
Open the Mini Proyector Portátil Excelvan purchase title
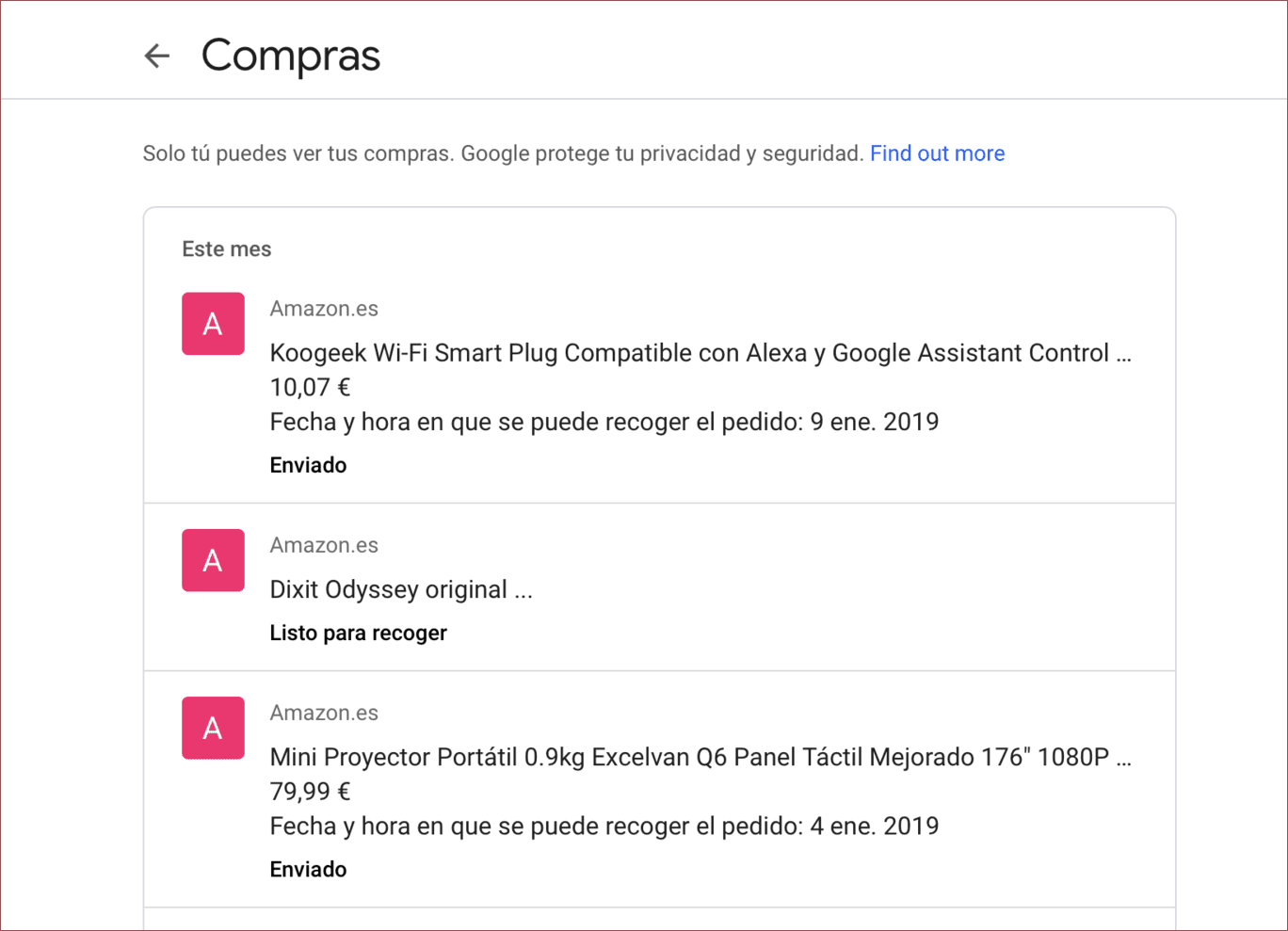700,757
